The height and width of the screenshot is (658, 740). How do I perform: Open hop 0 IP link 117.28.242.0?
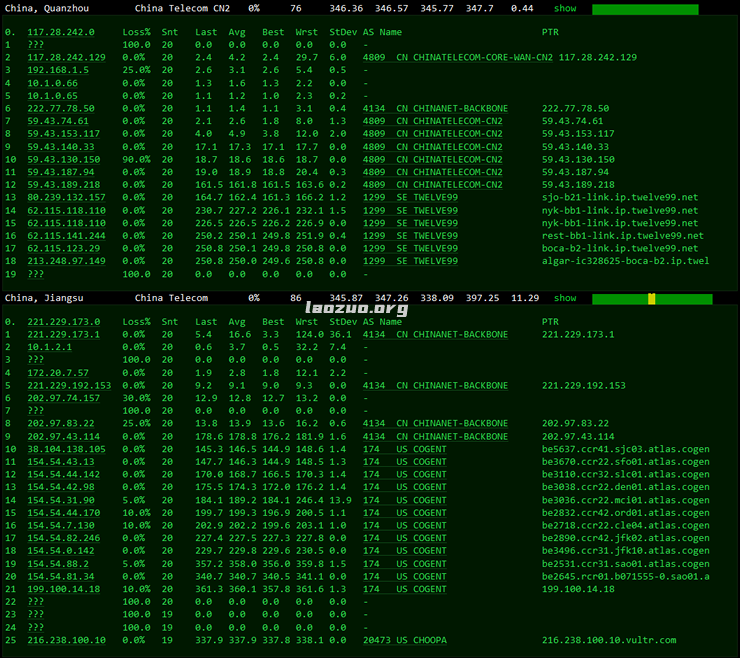[60, 32]
